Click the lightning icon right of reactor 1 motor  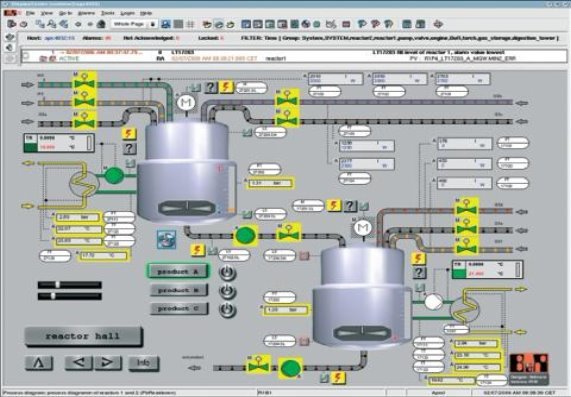click(x=226, y=87)
